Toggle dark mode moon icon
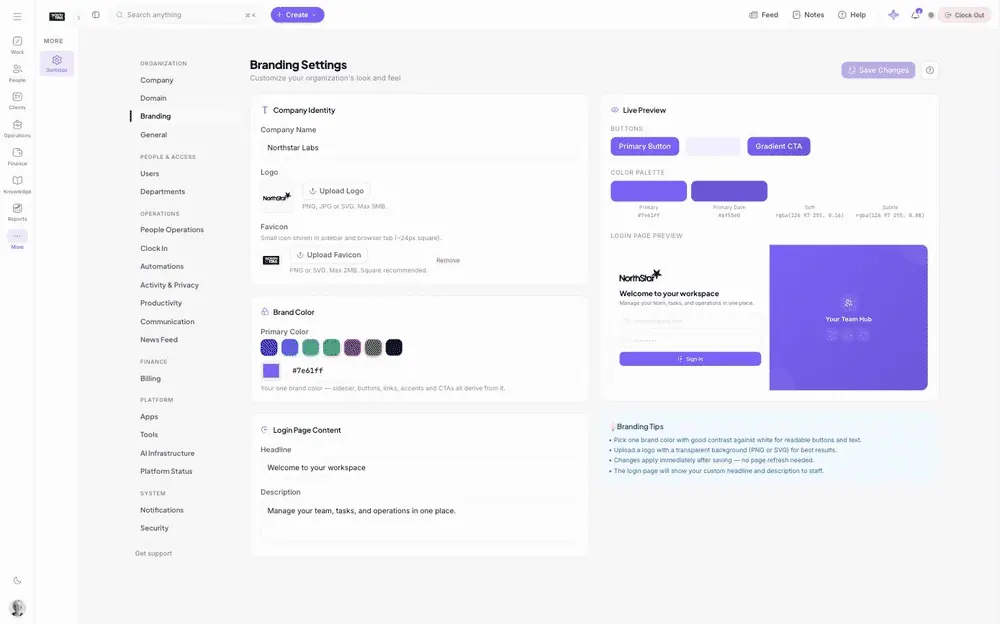This screenshot has height=624, width=1000. tap(17, 581)
